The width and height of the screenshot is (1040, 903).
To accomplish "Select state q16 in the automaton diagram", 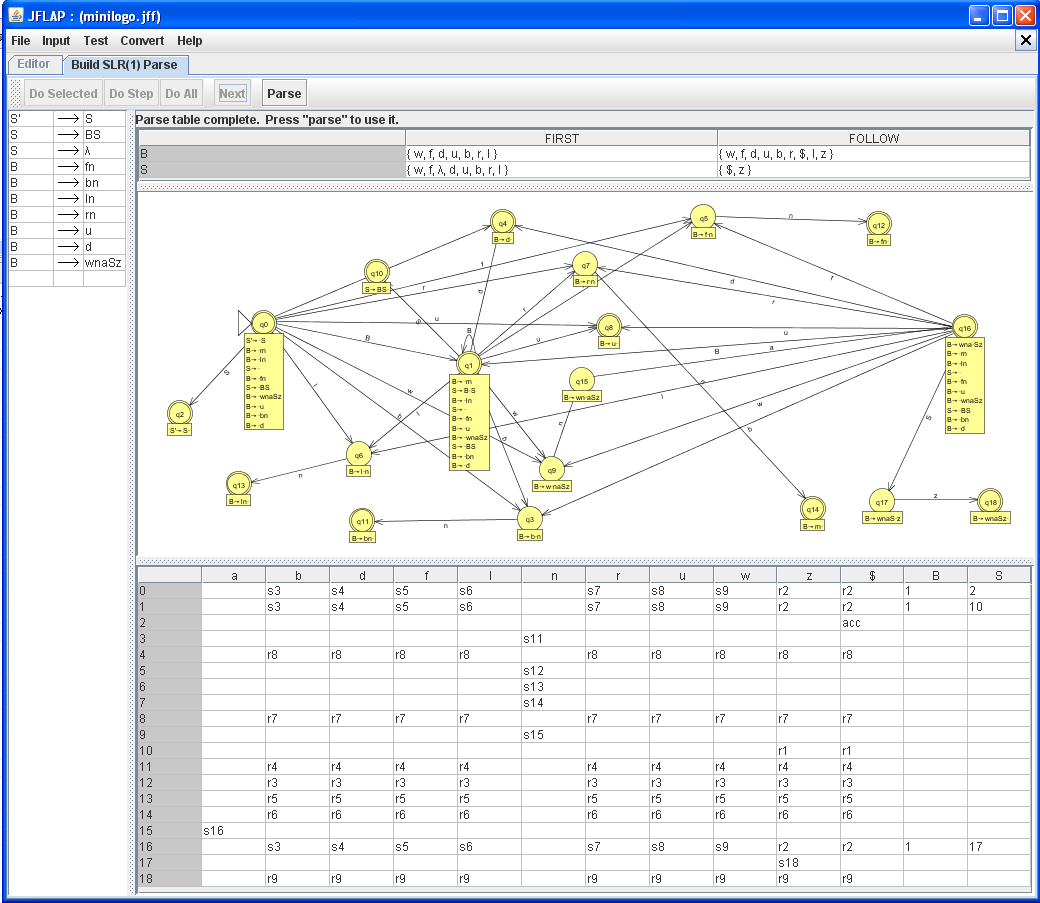I will pyautogui.click(x=963, y=327).
